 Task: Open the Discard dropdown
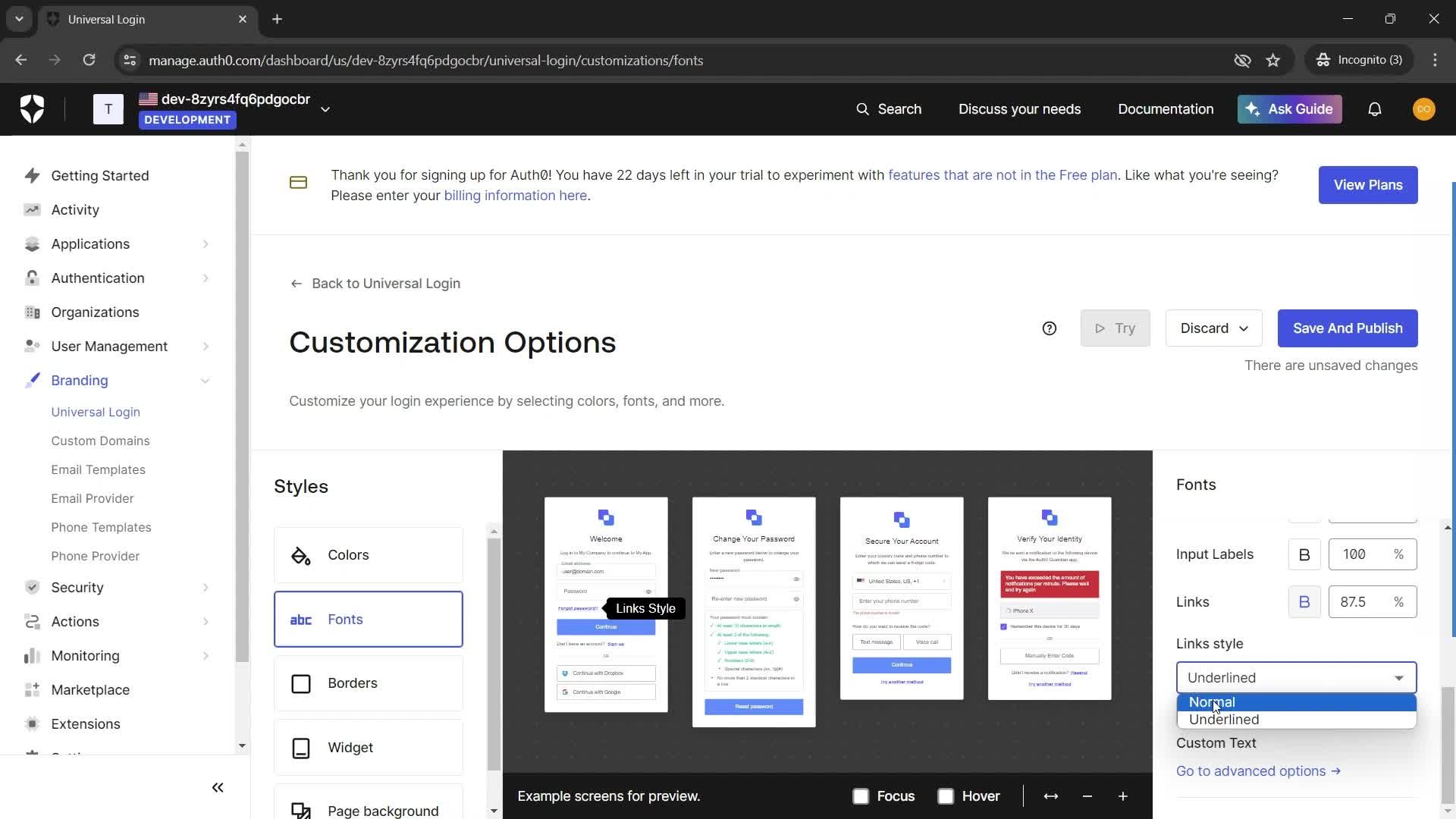click(x=1213, y=328)
